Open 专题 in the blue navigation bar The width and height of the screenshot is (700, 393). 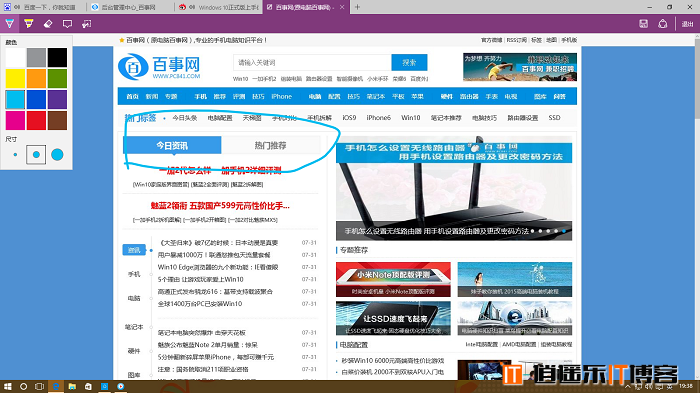[x=171, y=96]
